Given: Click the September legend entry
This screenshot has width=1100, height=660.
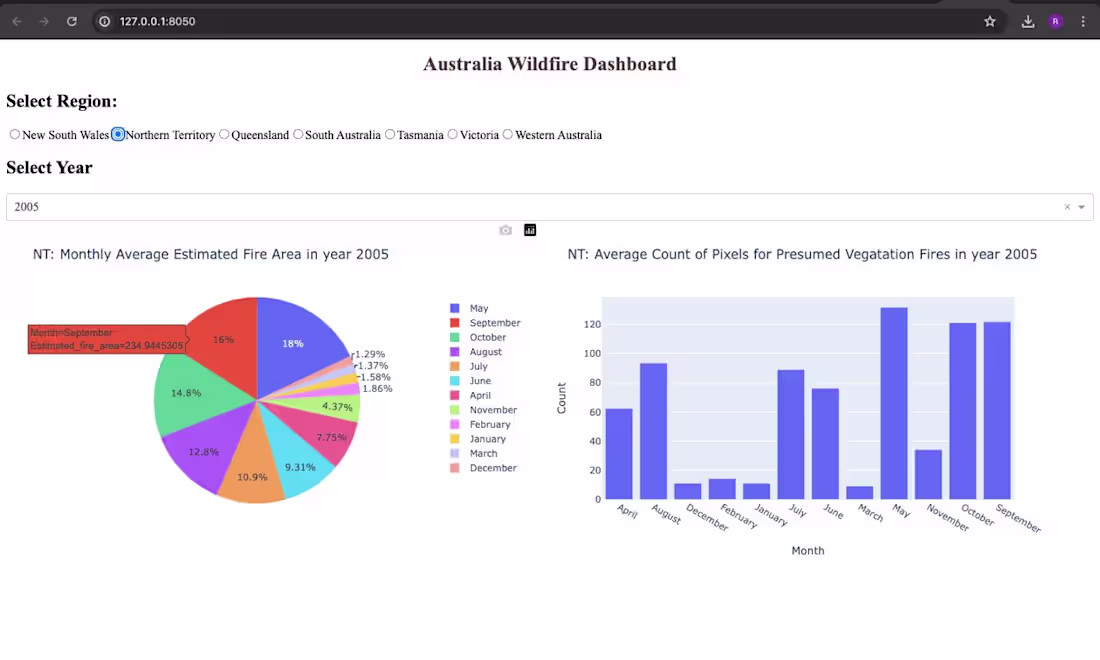Looking at the screenshot, I should [494, 322].
